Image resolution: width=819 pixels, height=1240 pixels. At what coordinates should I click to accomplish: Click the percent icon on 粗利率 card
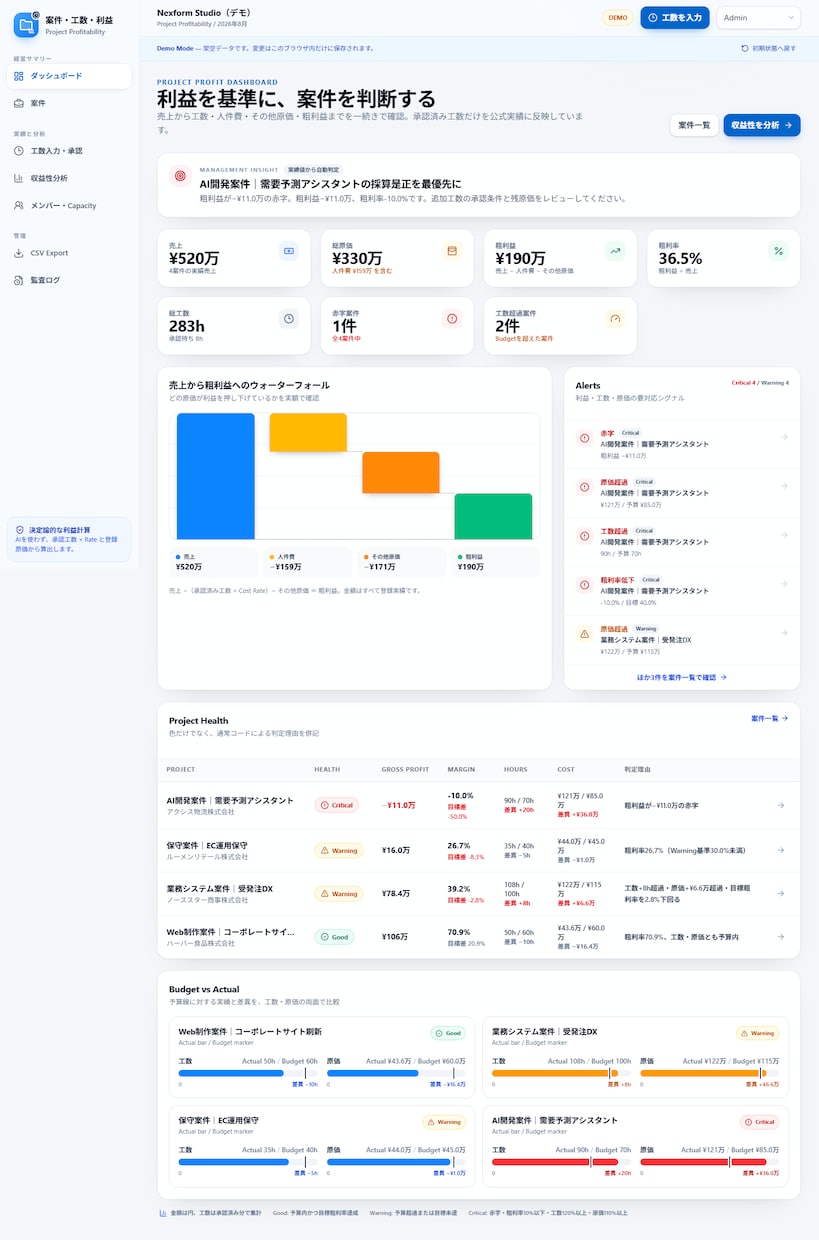click(778, 250)
